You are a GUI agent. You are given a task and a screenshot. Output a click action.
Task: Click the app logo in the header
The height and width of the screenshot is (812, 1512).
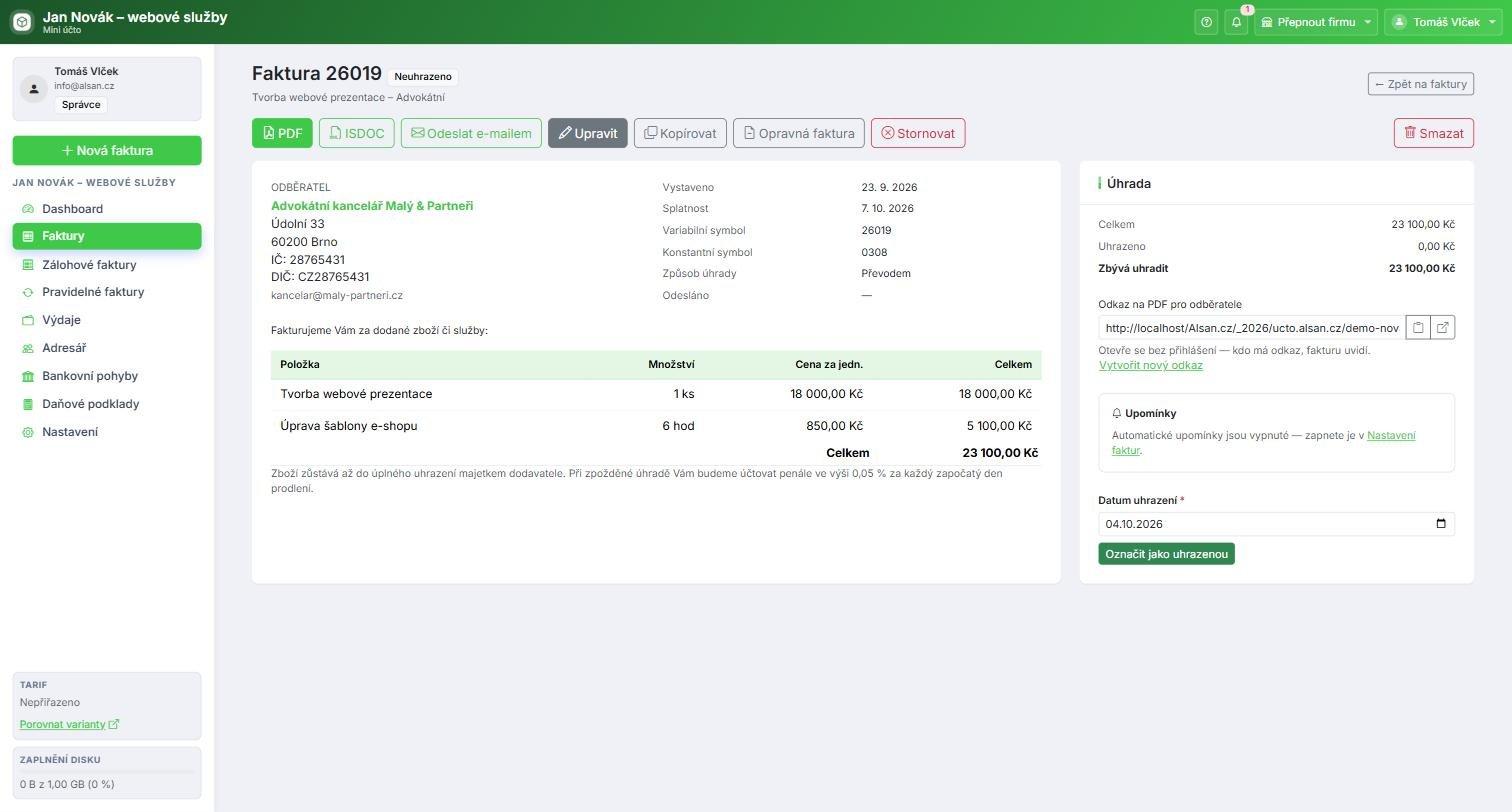(22, 22)
